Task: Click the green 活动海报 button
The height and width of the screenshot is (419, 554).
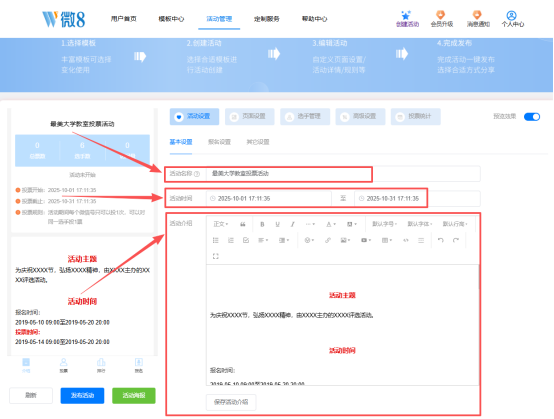Action: [x=134, y=395]
